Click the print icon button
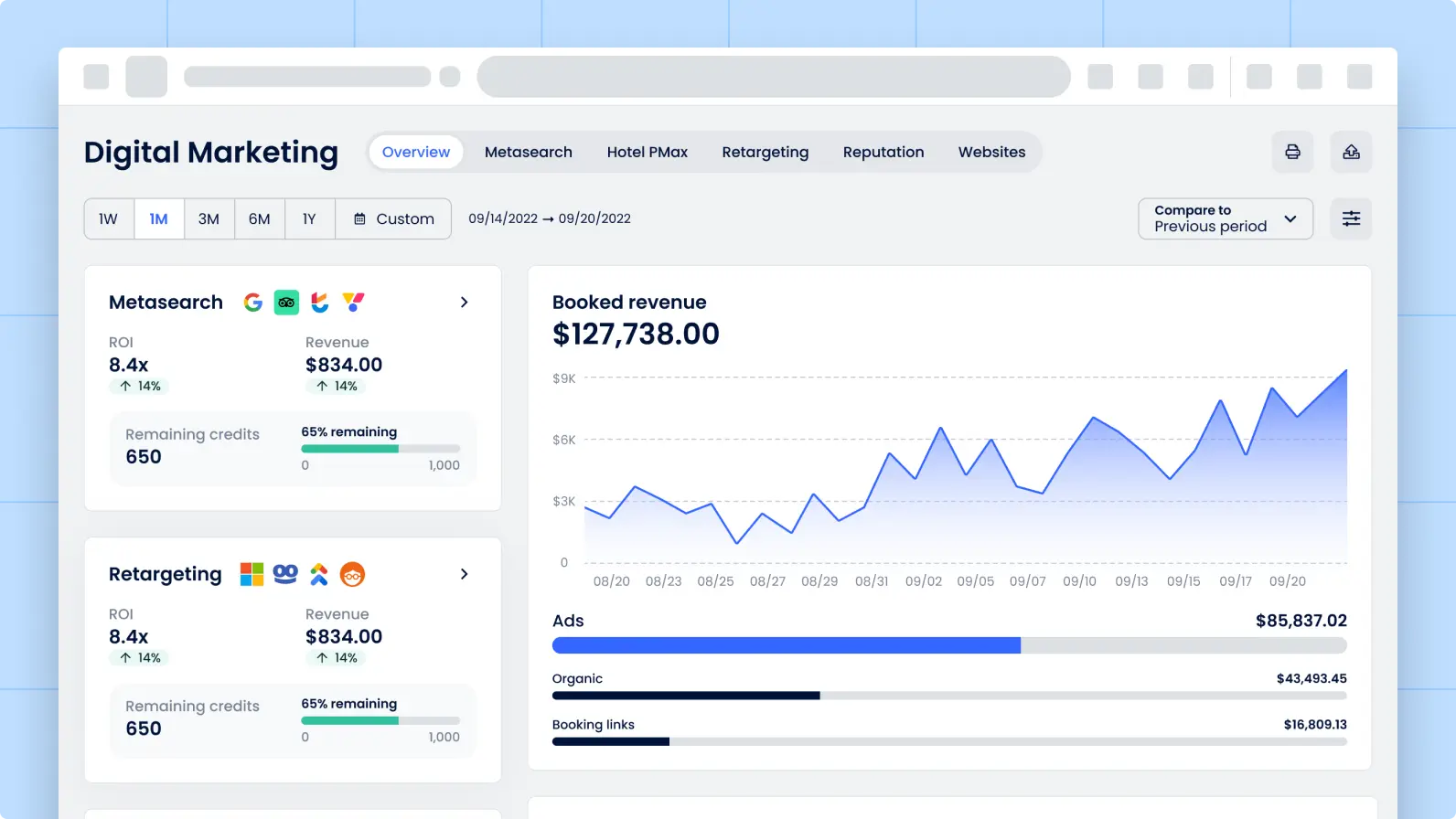The height and width of the screenshot is (819, 1456). click(1292, 152)
